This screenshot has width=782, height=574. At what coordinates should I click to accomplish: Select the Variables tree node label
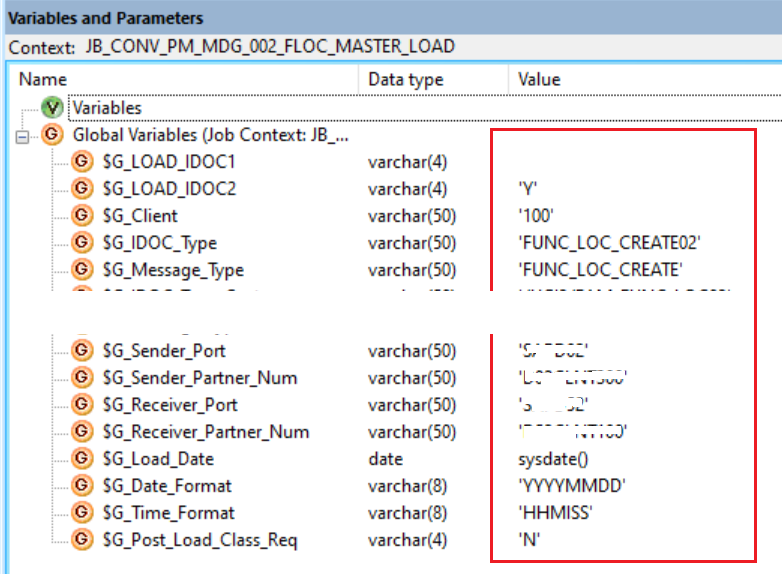click(107, 108)
